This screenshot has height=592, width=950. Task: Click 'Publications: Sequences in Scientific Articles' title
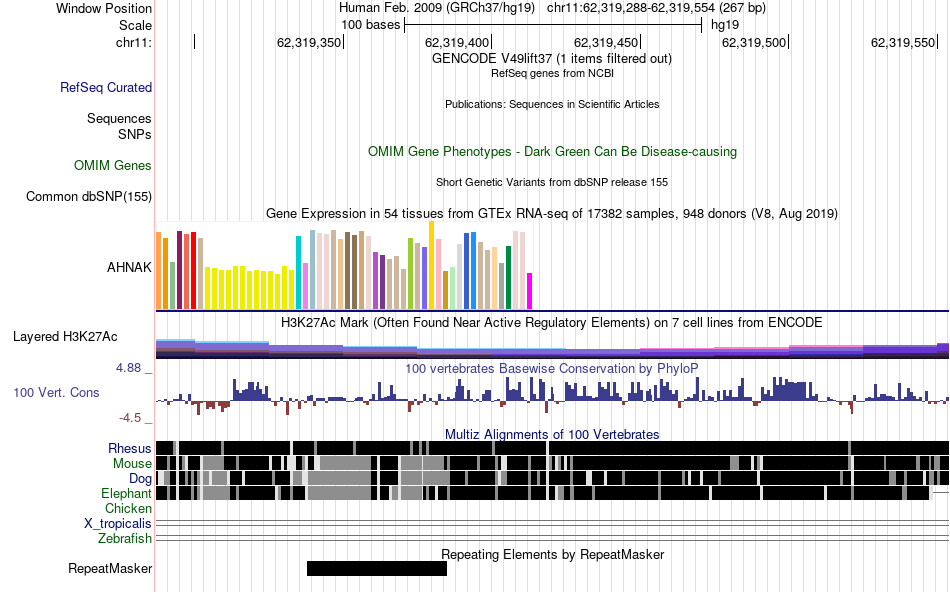[552, 104]
